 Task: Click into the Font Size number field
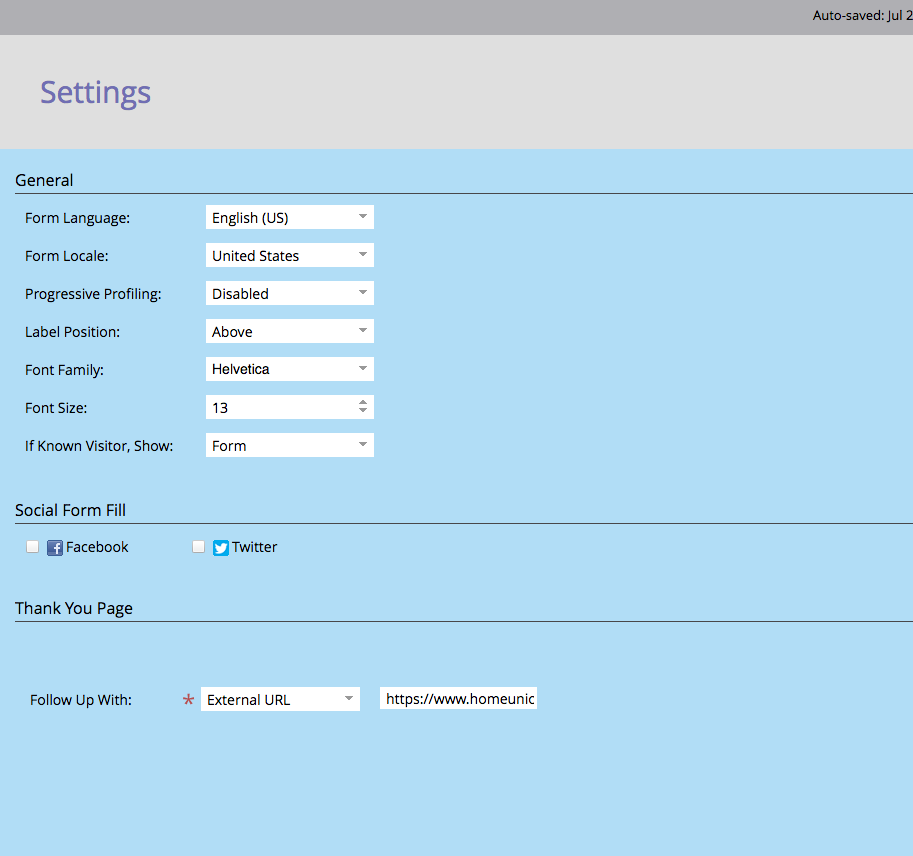pyautogui.click(x=278, y=408)
